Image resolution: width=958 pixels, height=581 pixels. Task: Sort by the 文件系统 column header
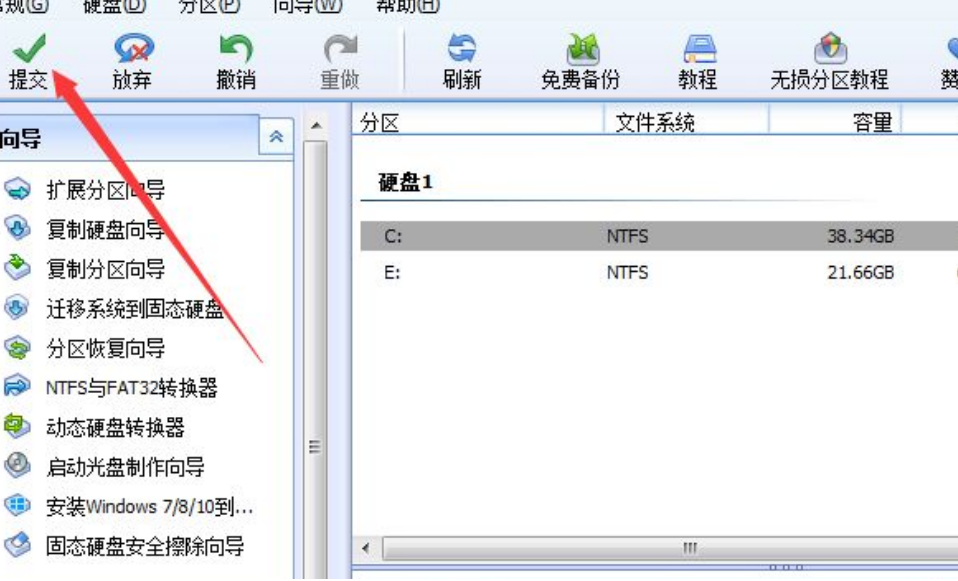654,123
